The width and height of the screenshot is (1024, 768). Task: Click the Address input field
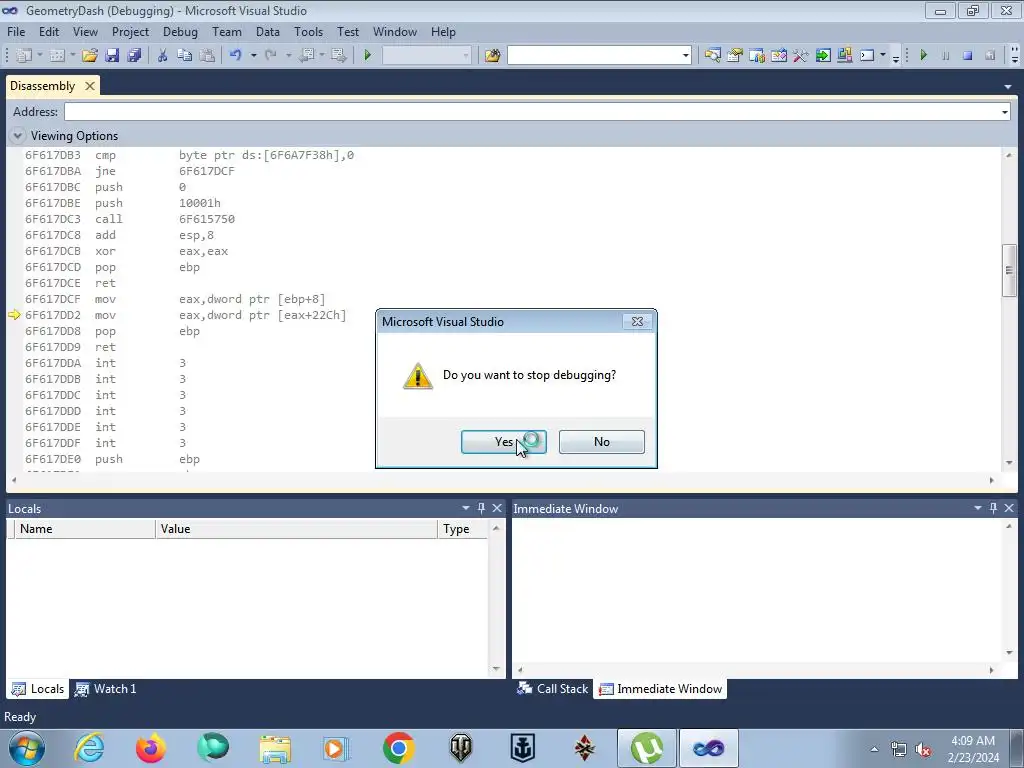531,112
